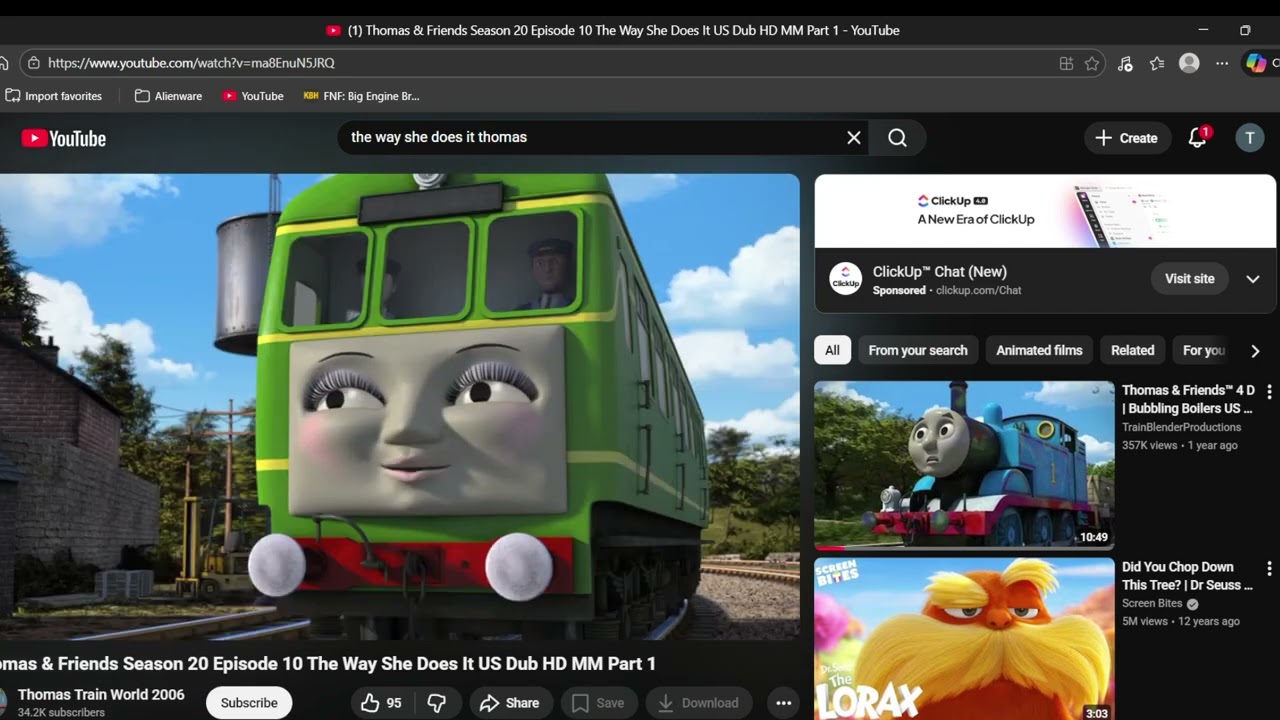Click the browser tab title text

[x=623, y=30]
